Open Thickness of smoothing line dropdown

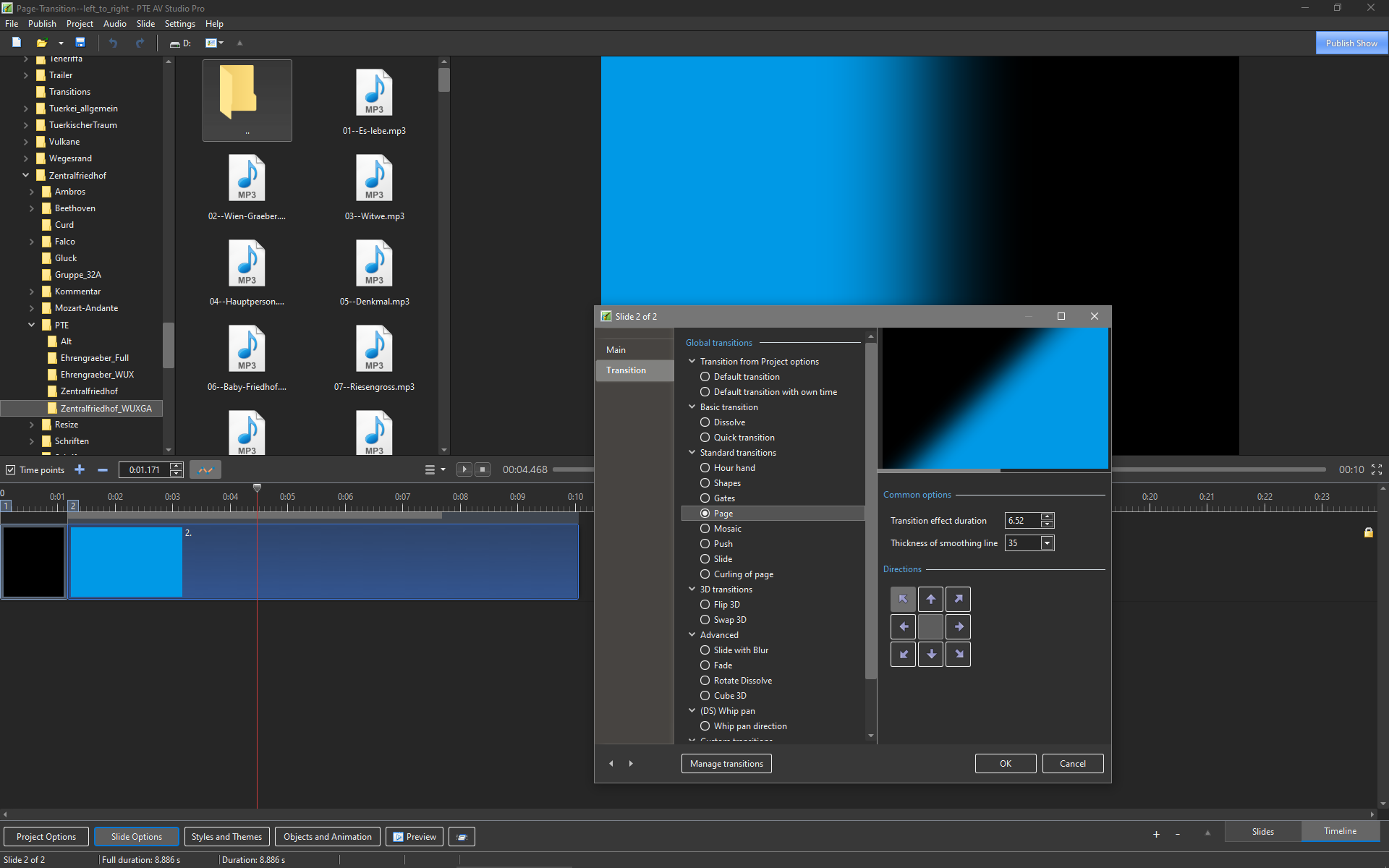point(1047,543)
